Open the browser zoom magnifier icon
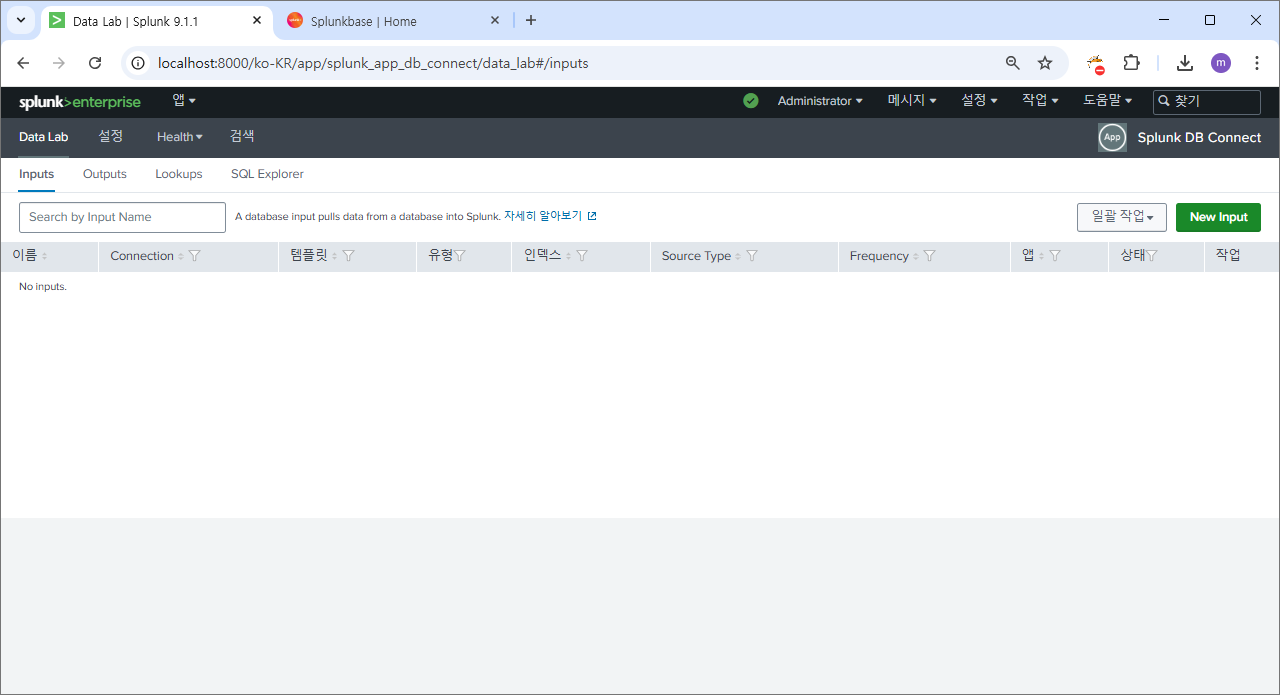The height and width of the screenshot is (695, 1280). [1013, 63]
